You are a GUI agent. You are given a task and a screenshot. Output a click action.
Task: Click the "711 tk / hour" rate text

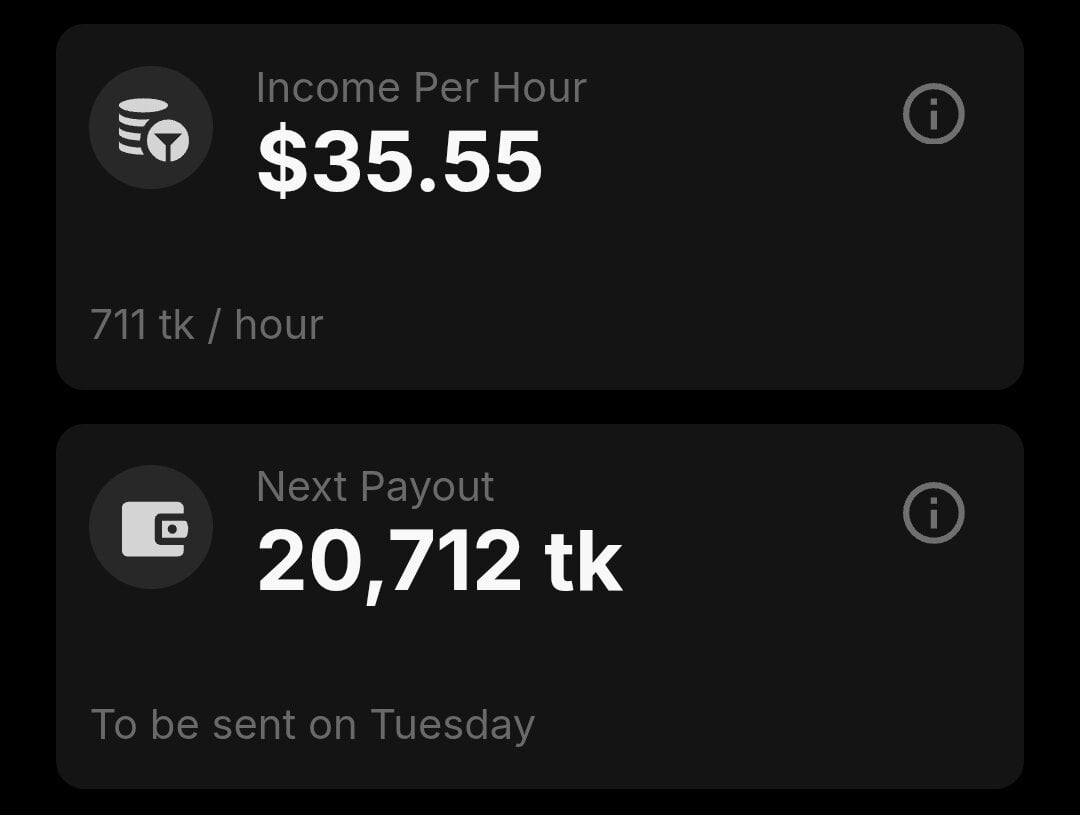206,325
